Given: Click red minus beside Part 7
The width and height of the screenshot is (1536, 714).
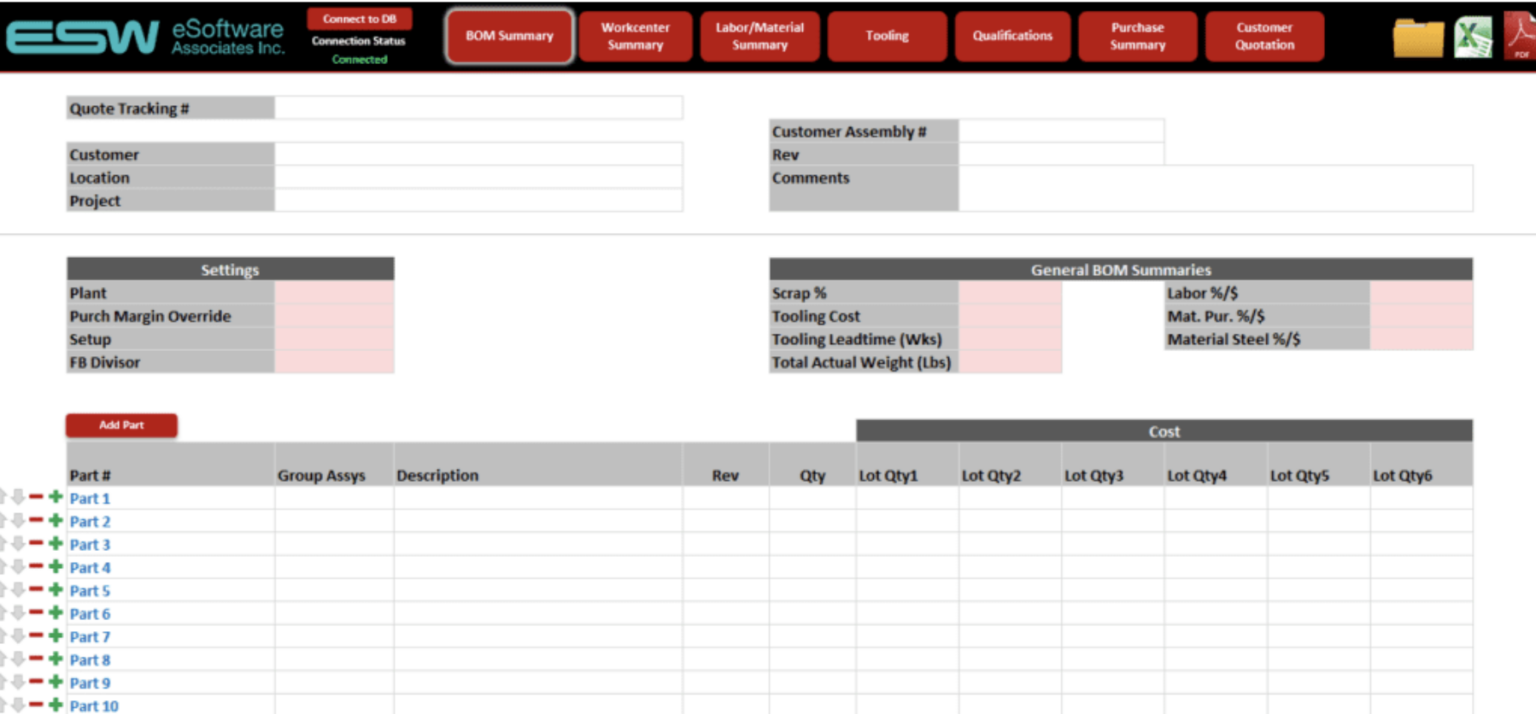Looking at the screenshot, I should coord(36,636).
